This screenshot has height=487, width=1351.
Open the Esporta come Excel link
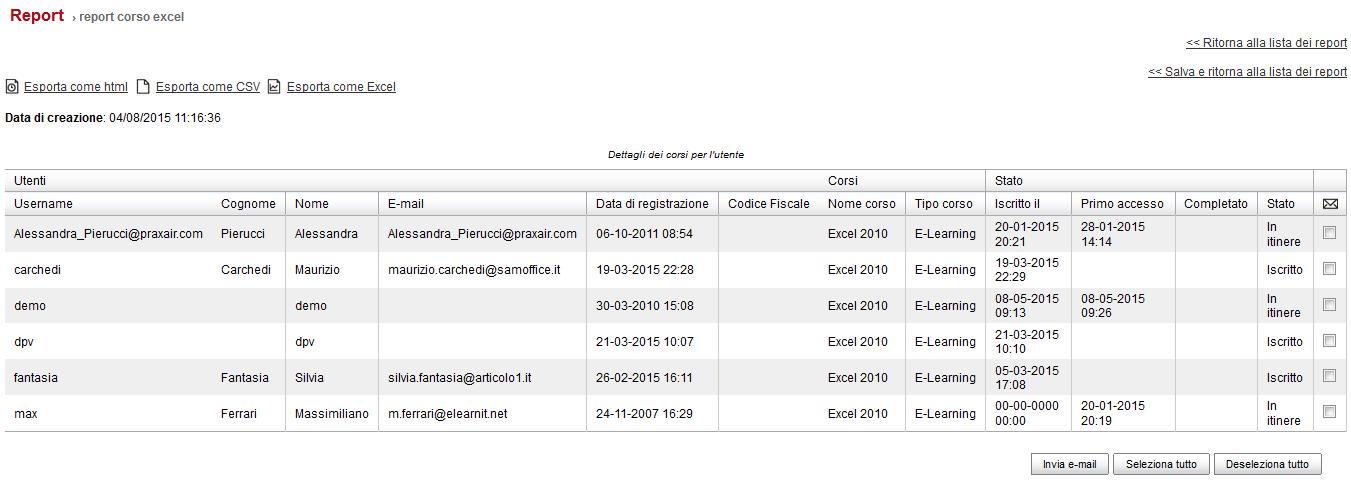(341, 87)
